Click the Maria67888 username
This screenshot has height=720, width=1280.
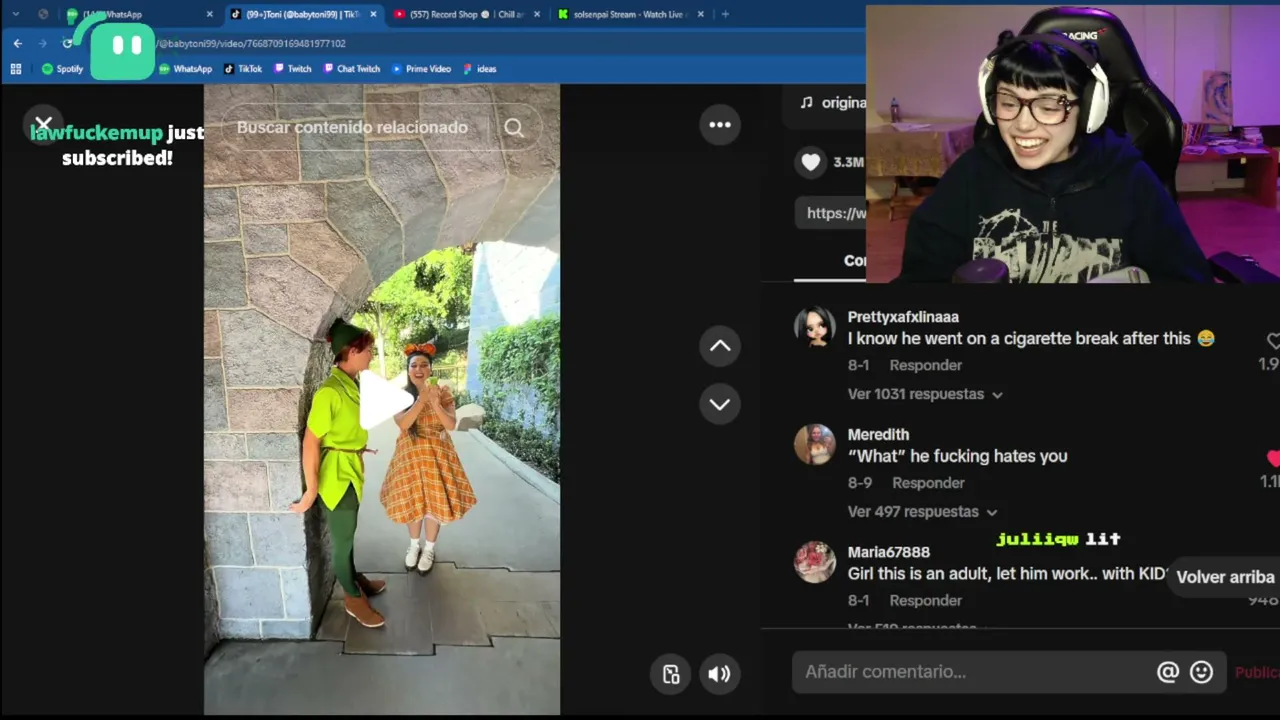(889, 552)
